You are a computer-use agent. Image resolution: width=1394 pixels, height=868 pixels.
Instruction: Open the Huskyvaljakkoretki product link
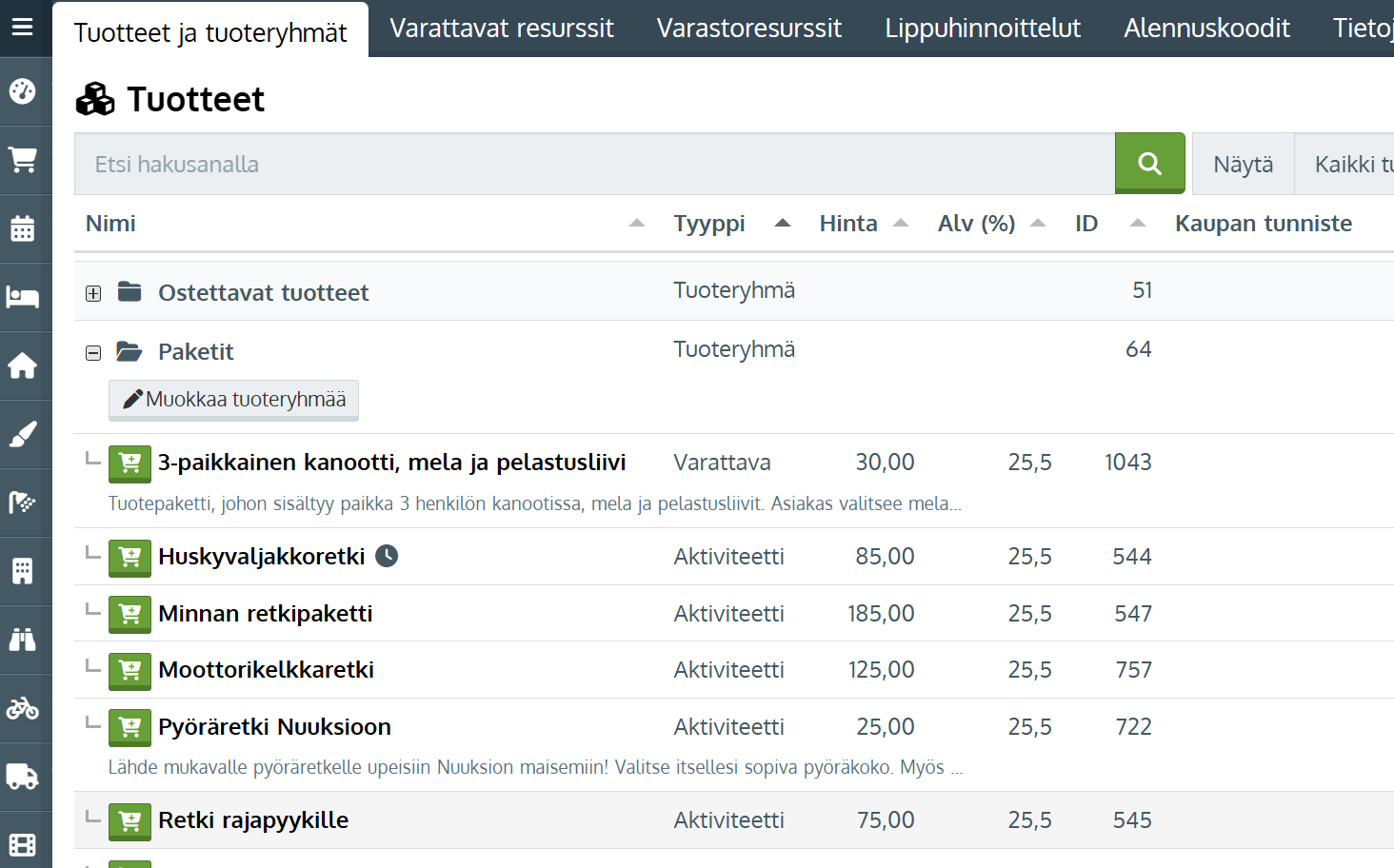coord(262,557)
